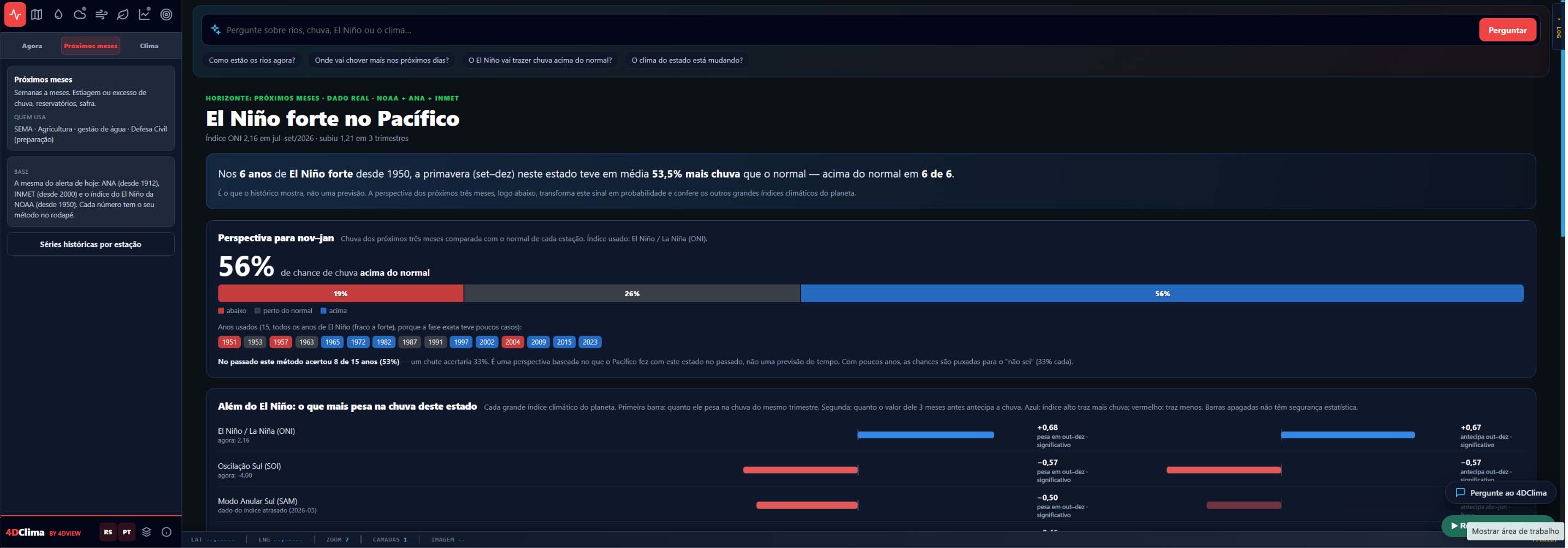Click the 'El Niño forte no Pacífico' heading

(x=333, y=118)
